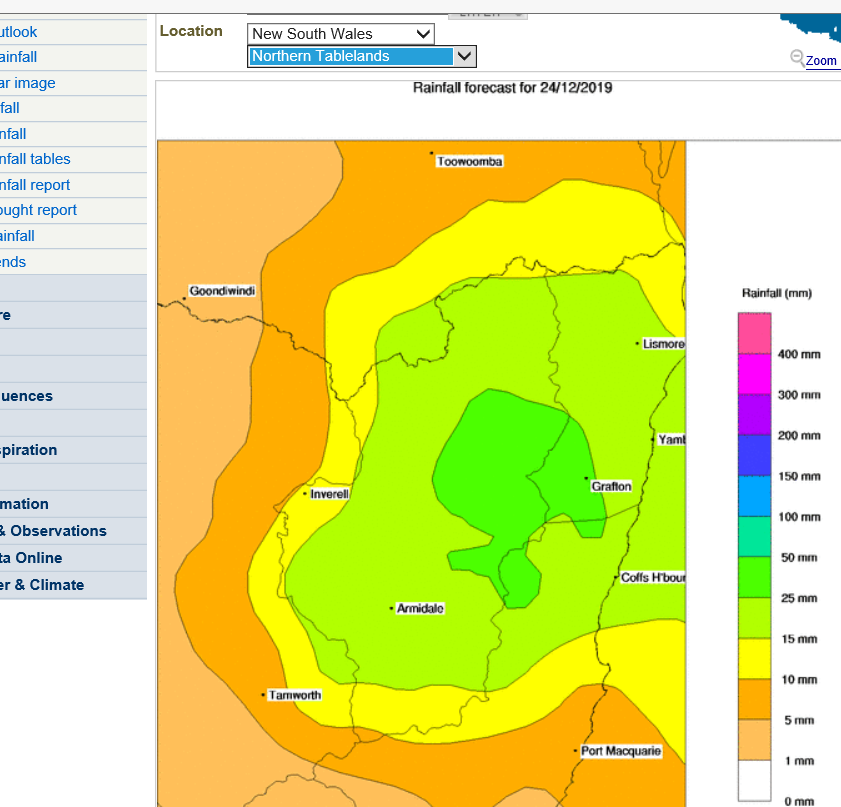Click the 100 mm blue legend swatch
This screenshot has height=807, width=841.
(x=754, y=497)
